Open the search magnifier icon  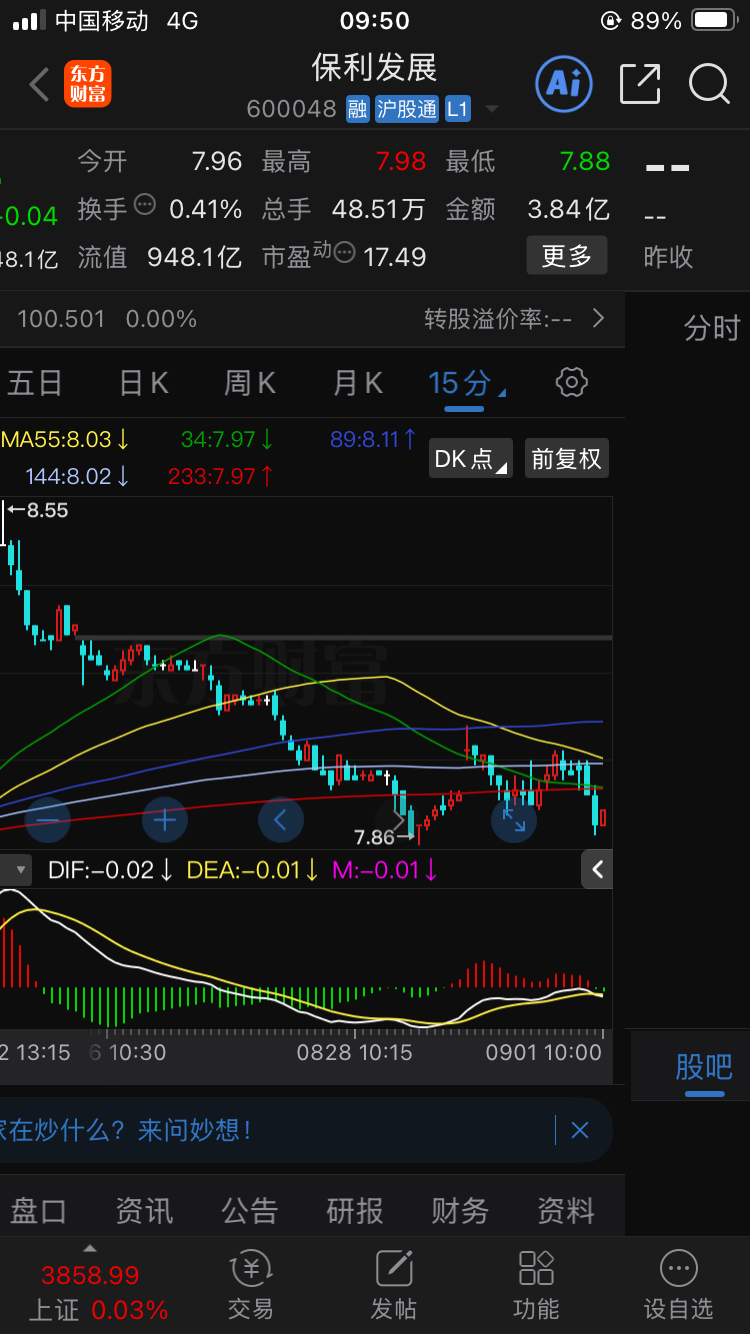pos(709,84)
